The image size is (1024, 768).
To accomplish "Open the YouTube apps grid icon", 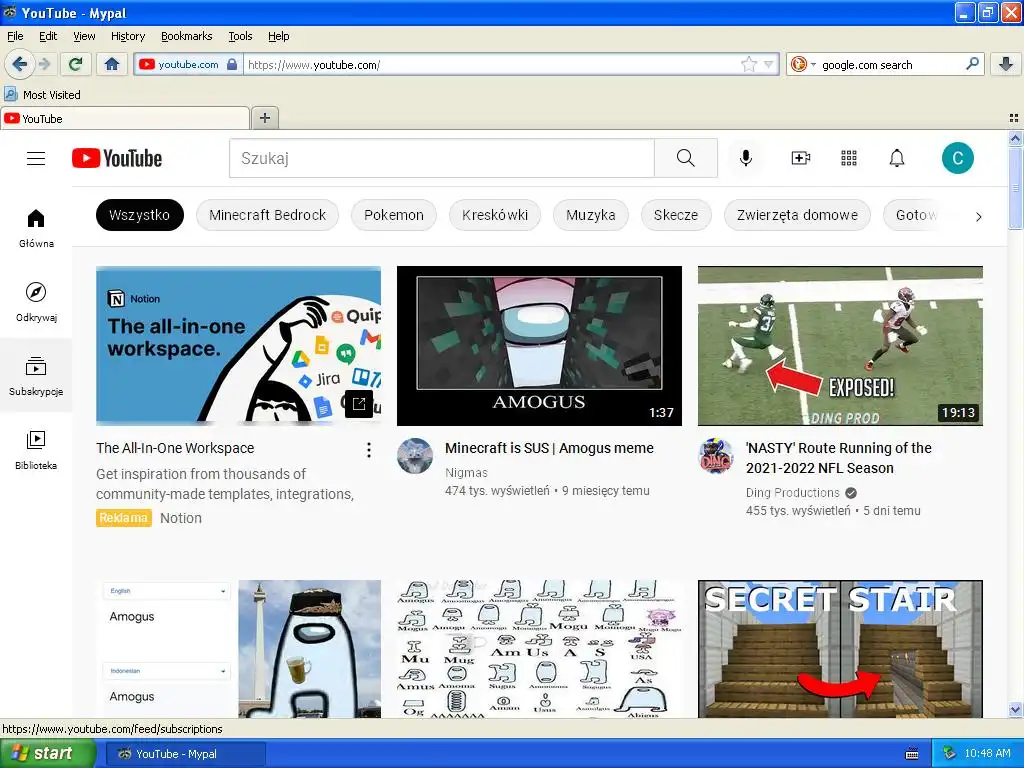I will coord(848,158).
